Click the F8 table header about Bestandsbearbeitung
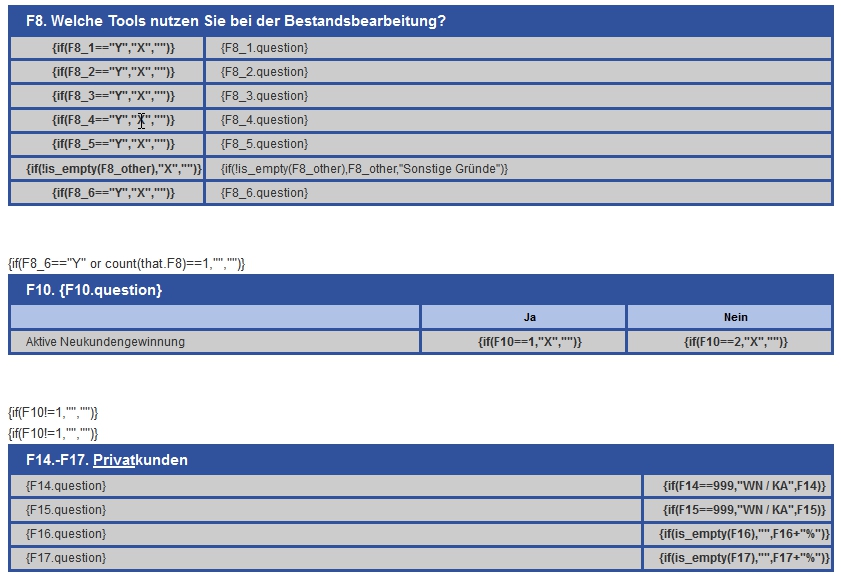Image resolution: width=841 pixels, height=587 pixels. pyautogui.click(x=235, y=21)
